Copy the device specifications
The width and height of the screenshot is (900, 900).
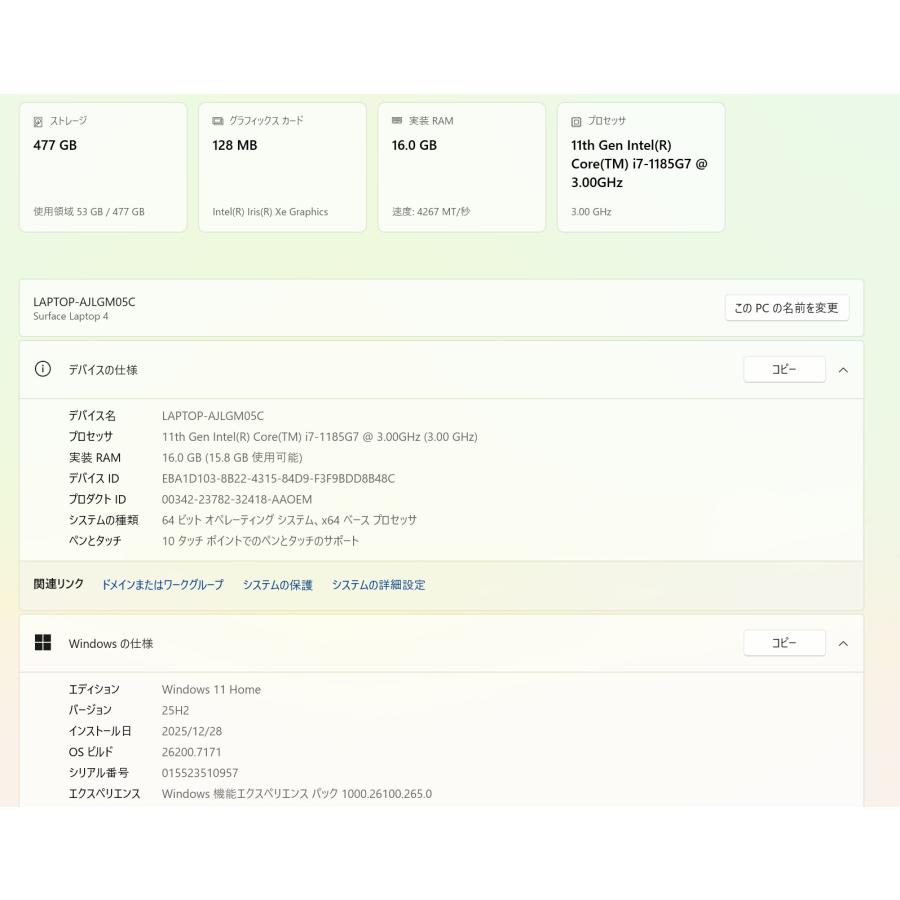click(784, 370)
